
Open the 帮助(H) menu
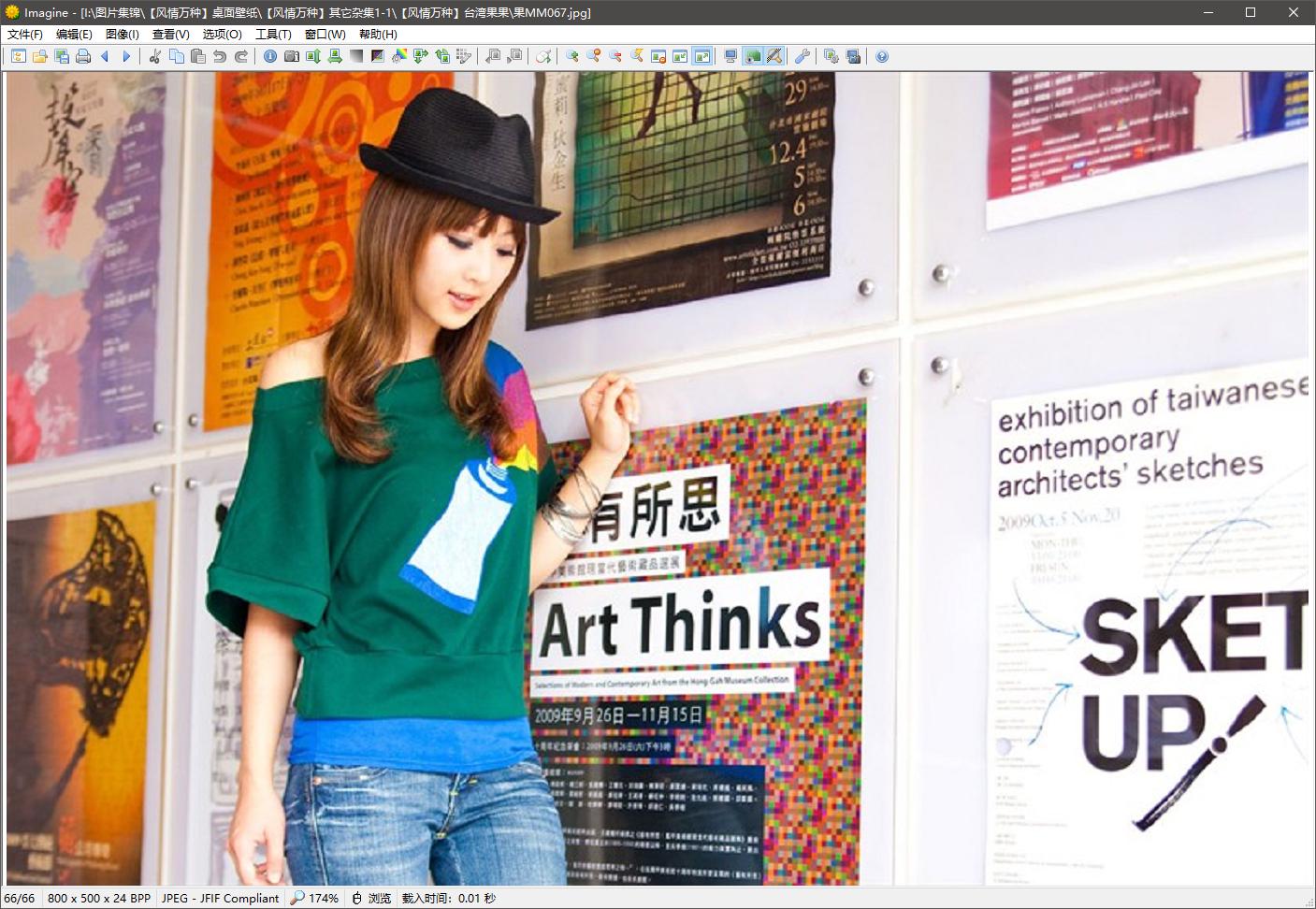(379, 35)
